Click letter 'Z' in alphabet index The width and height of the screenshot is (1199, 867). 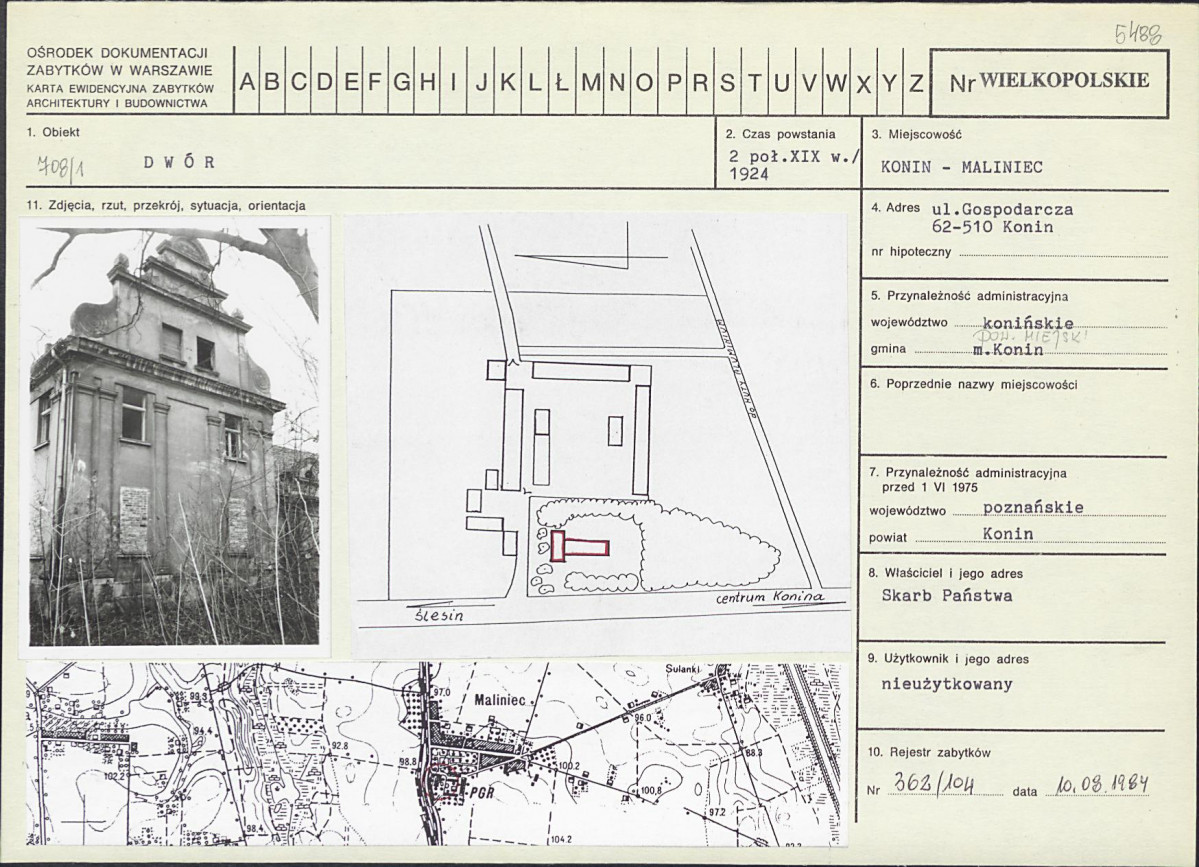point(915,83)
